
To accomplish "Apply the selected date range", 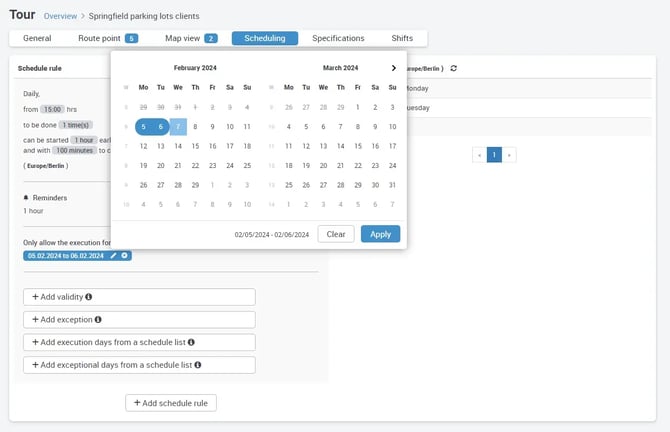I will pyautogui.click(x=380, y=234).
